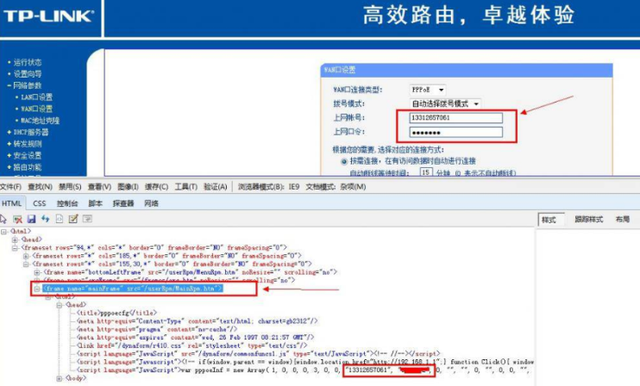
Task: Open the 查找(N) menu
Action: (40, 187)
